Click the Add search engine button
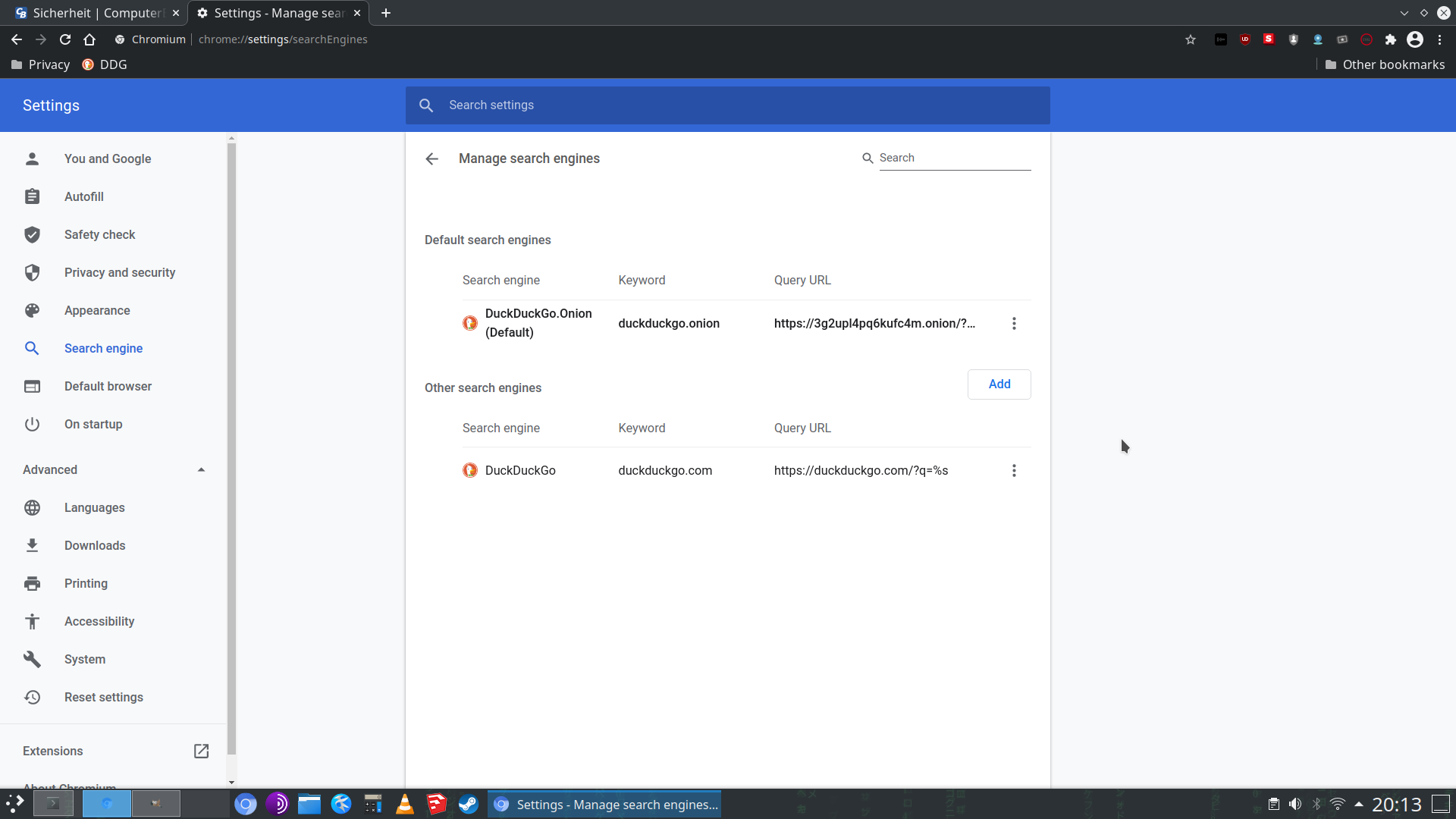 point(999,384)
